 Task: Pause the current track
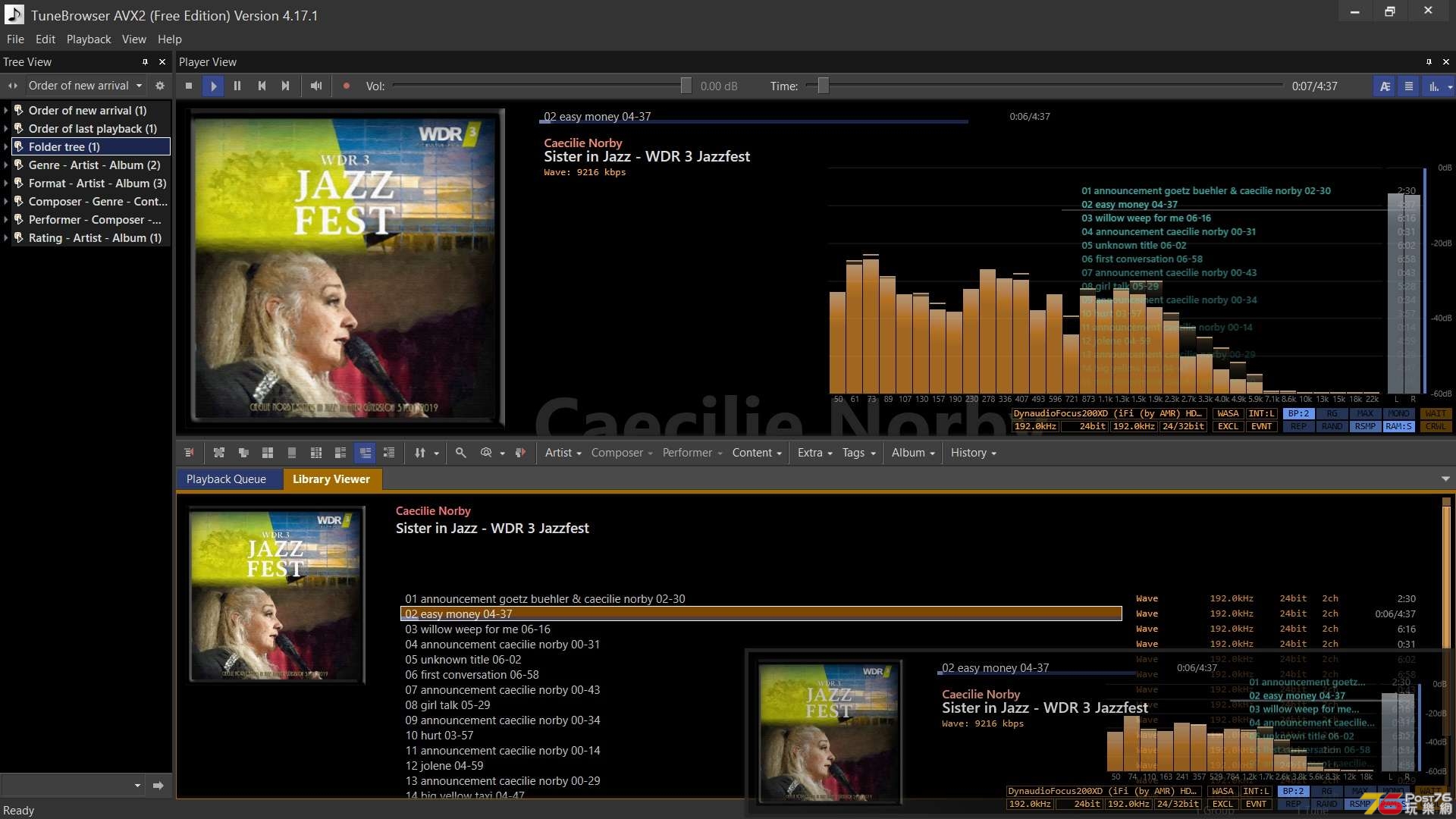click(237, 86)
